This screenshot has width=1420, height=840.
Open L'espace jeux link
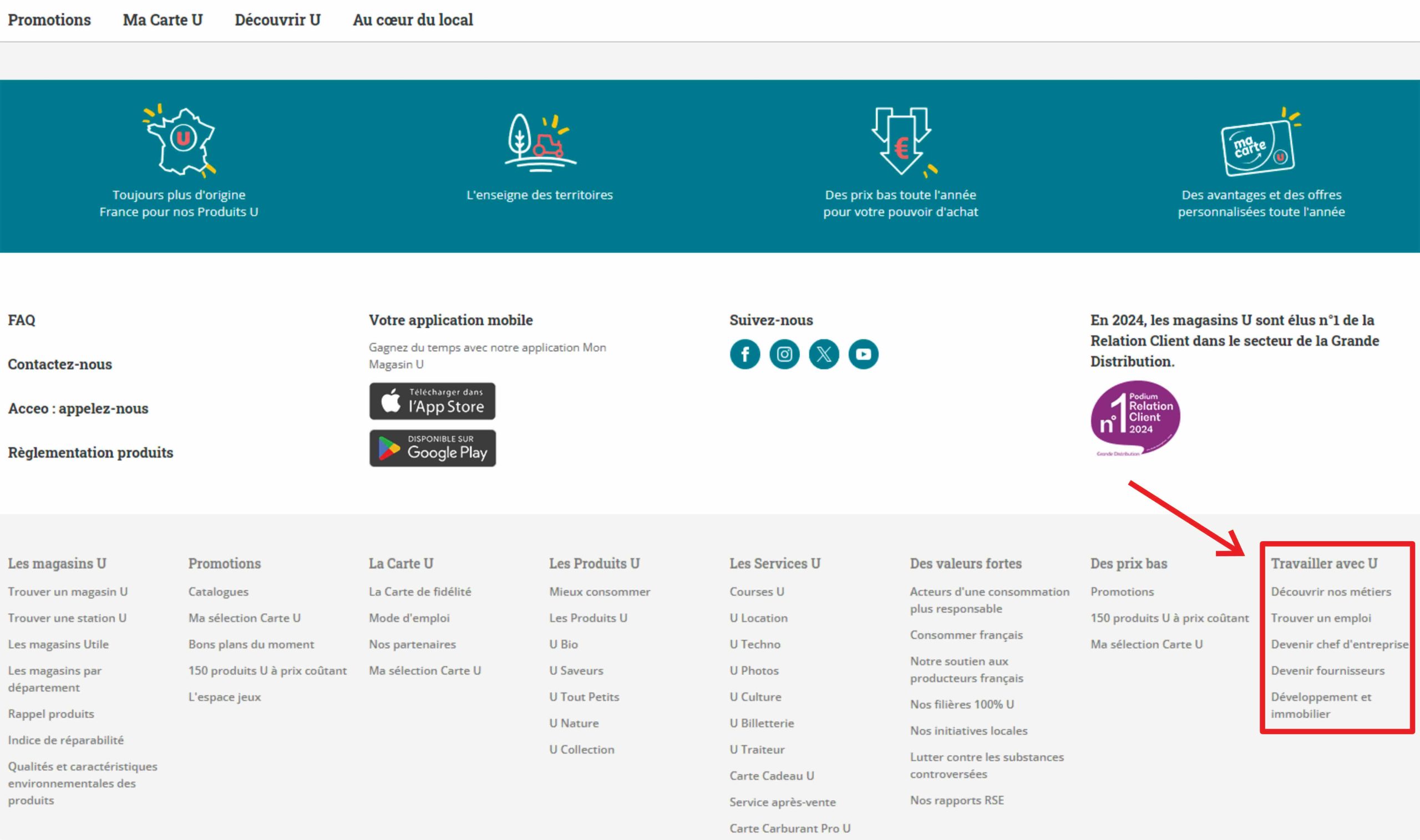tap(225, 697)
